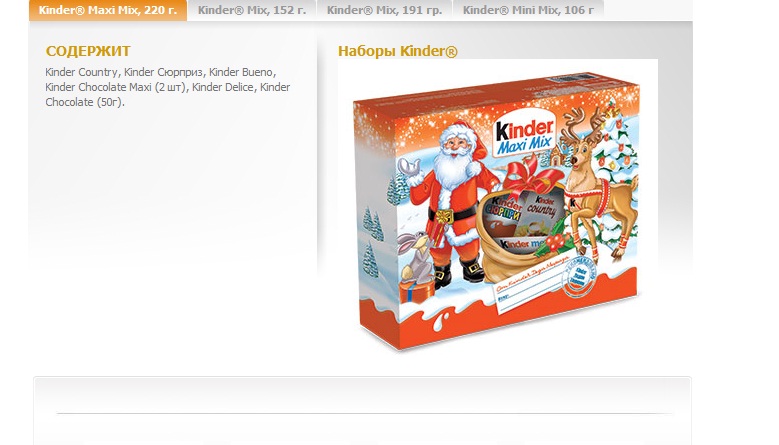The width and height of the screenshot is (779, 445).
Task: Click the grey rabbit on the box
Action: click(x=417, y=258)
